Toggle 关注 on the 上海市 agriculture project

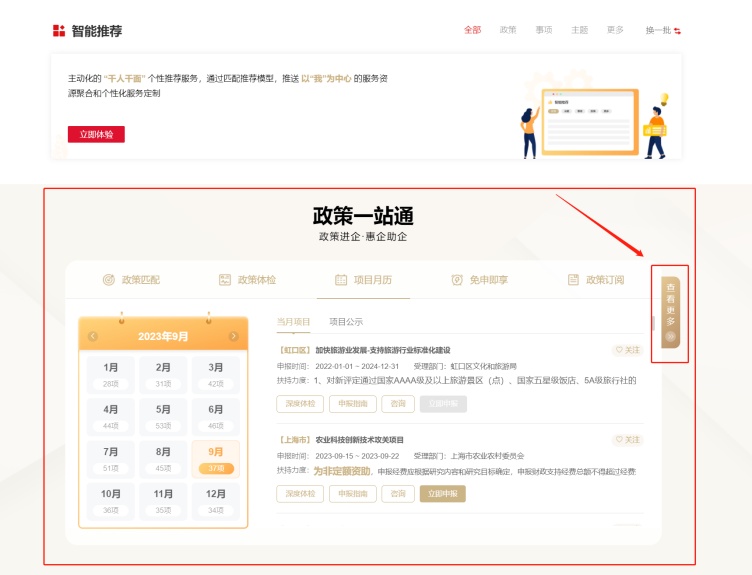point(627,439)
